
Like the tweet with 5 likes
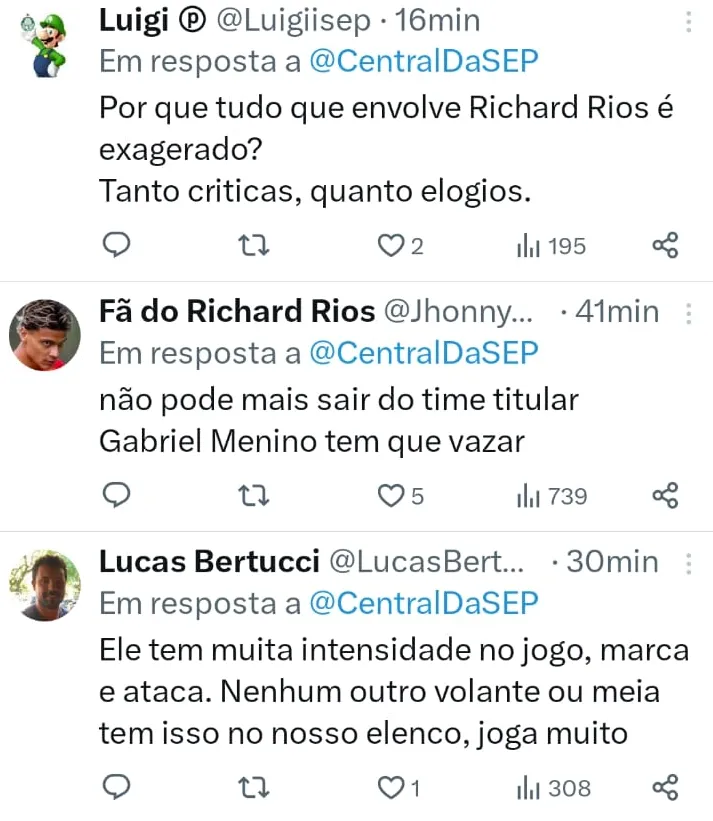click(x=389, y=495)
